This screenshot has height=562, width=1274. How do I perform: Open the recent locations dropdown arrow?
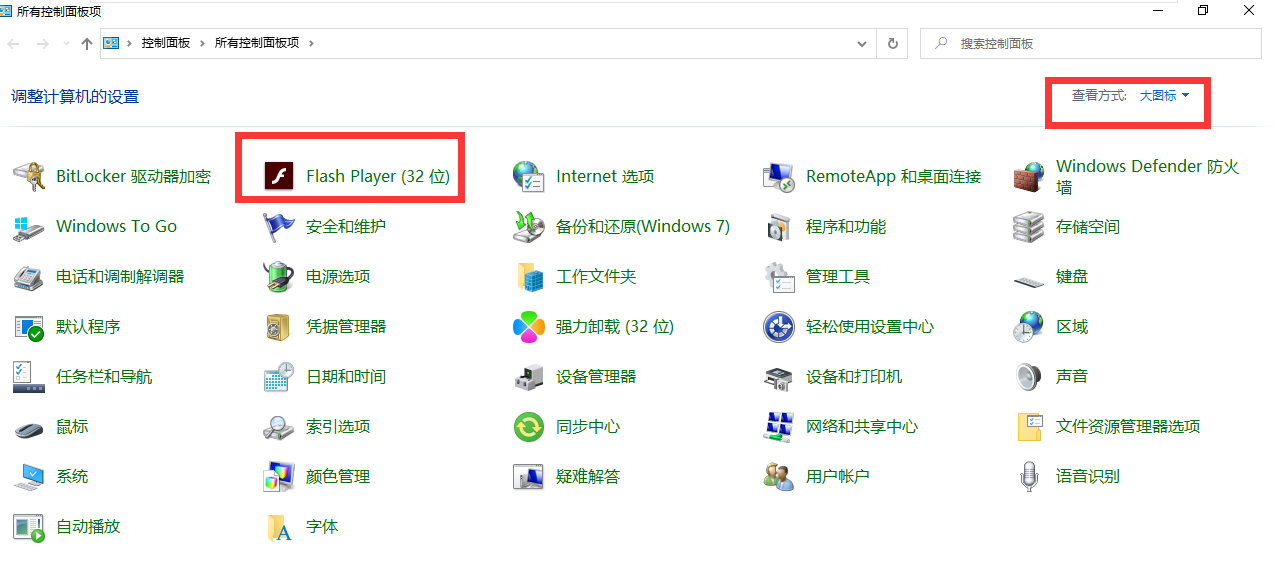click(67, 44)
